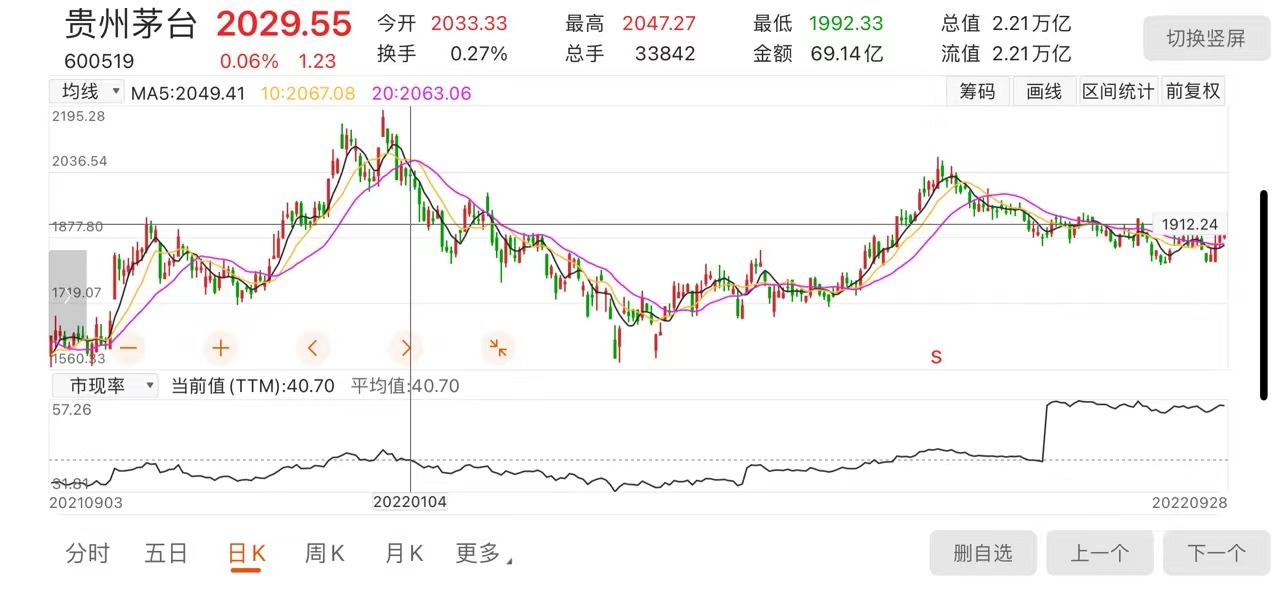
Task: Select the 周K weekly chart tab
Action: pos(324,553)
